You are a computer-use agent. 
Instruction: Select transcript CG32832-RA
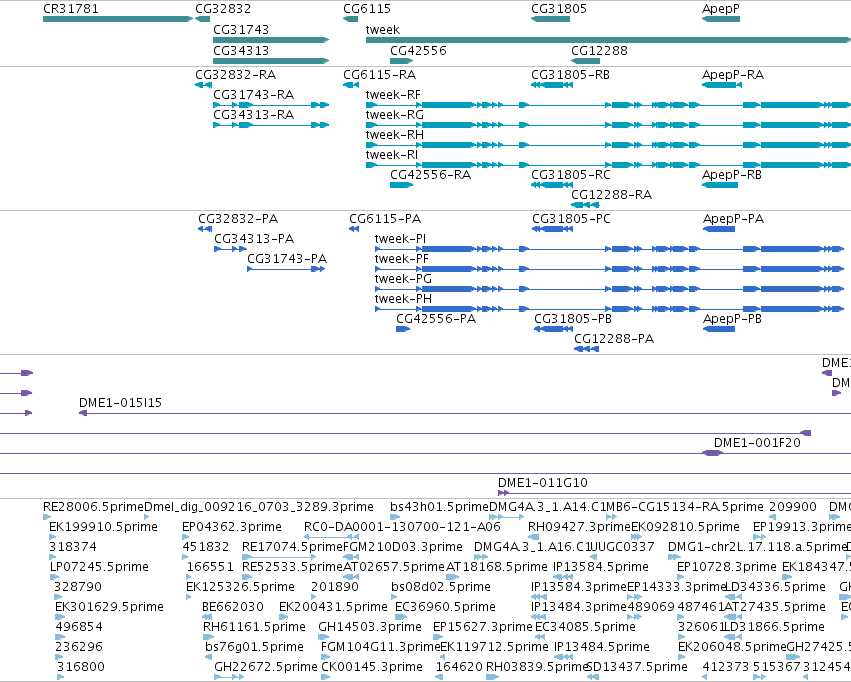204,85
